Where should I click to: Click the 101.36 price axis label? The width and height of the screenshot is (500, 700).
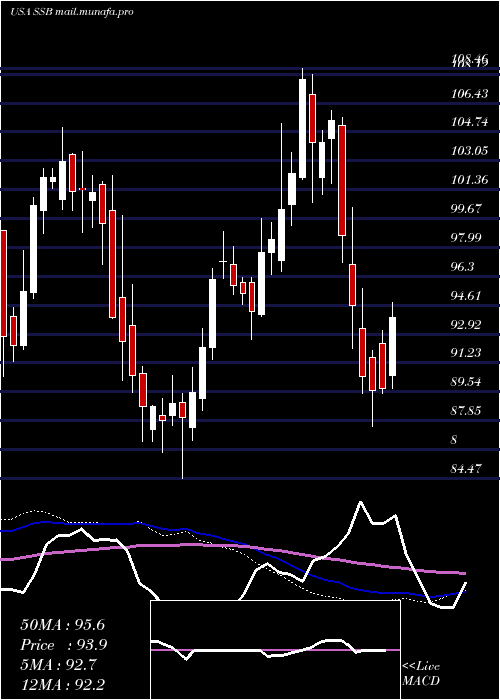(x=470, y=180)
